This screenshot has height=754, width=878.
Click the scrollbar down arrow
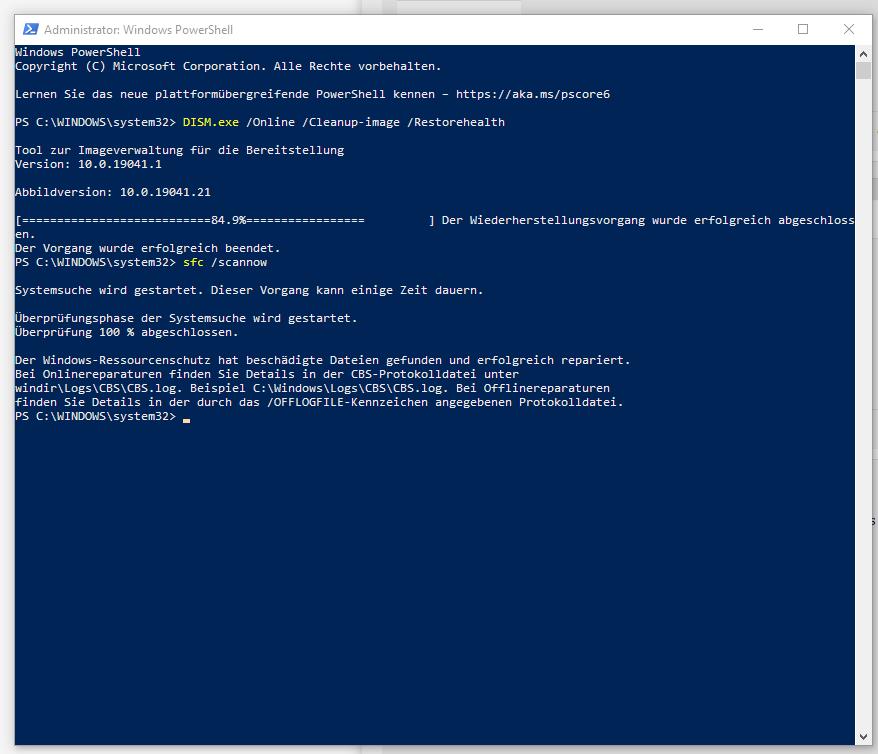coord(863,737)
